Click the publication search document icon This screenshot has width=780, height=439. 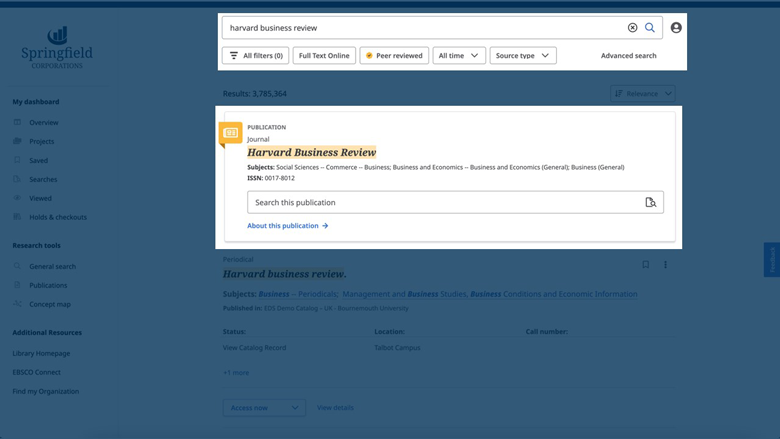(650, 202)
